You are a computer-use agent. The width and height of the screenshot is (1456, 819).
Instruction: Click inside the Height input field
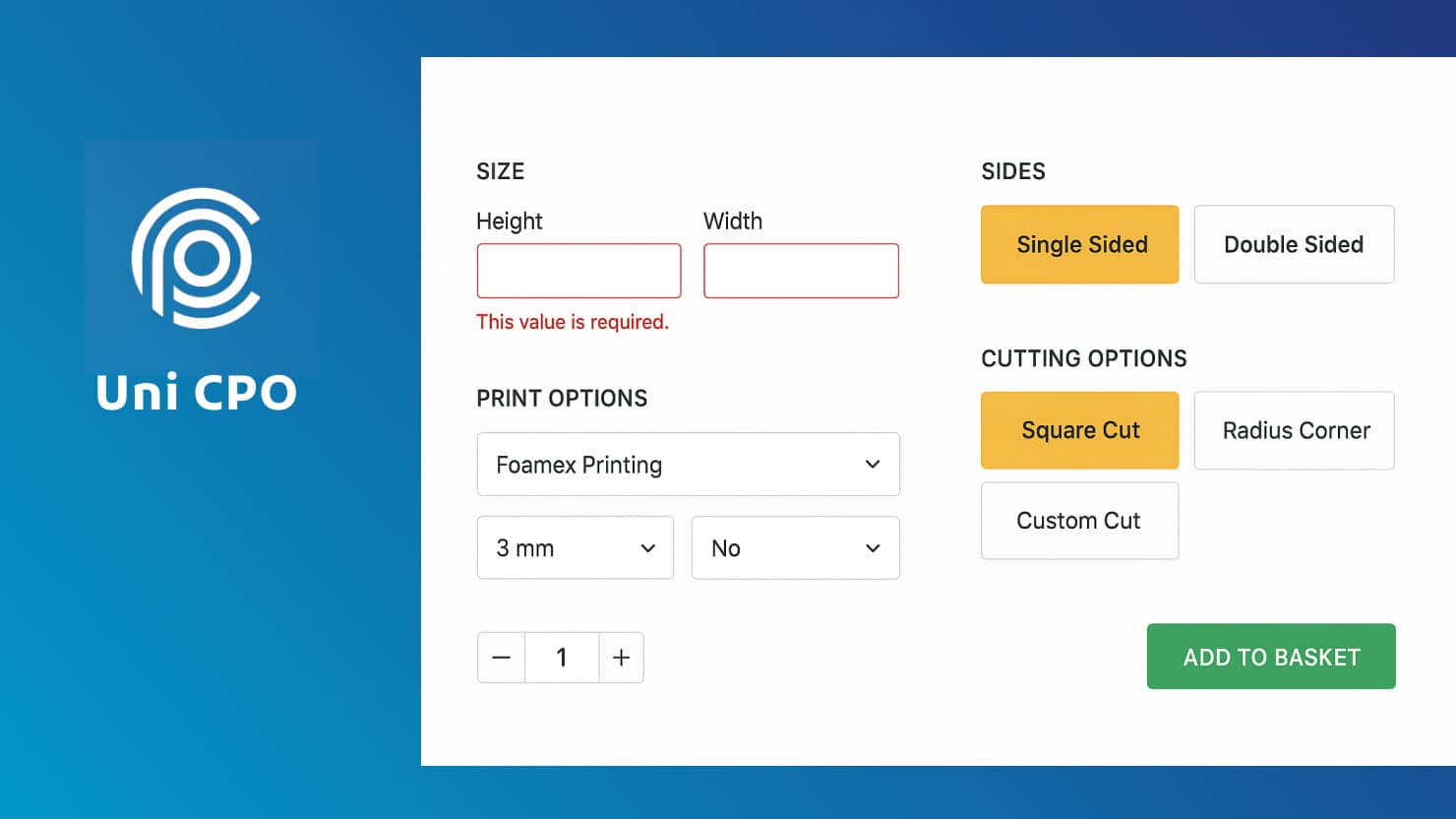(578, 270)
